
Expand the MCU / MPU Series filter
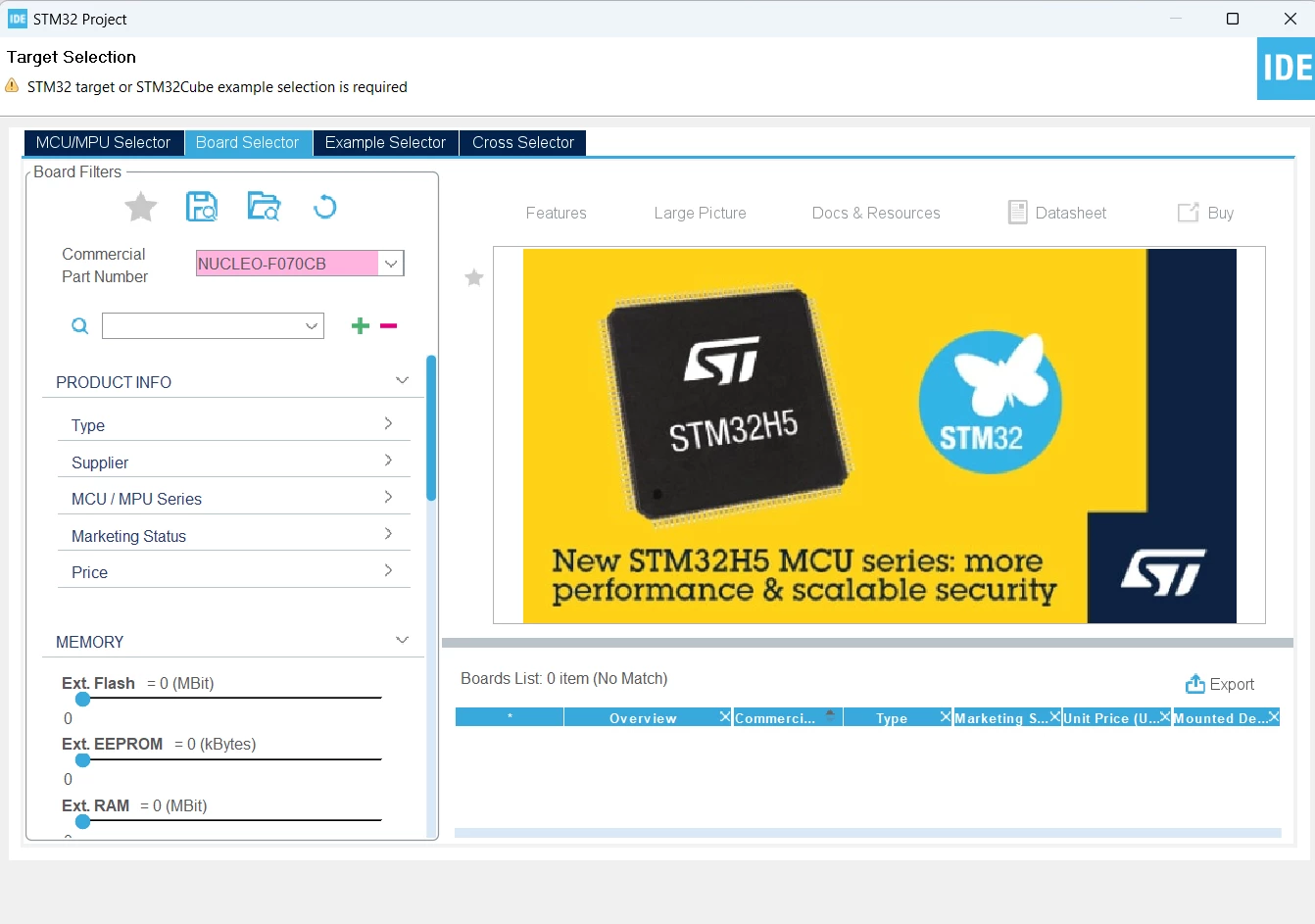[x=233, y=499]
